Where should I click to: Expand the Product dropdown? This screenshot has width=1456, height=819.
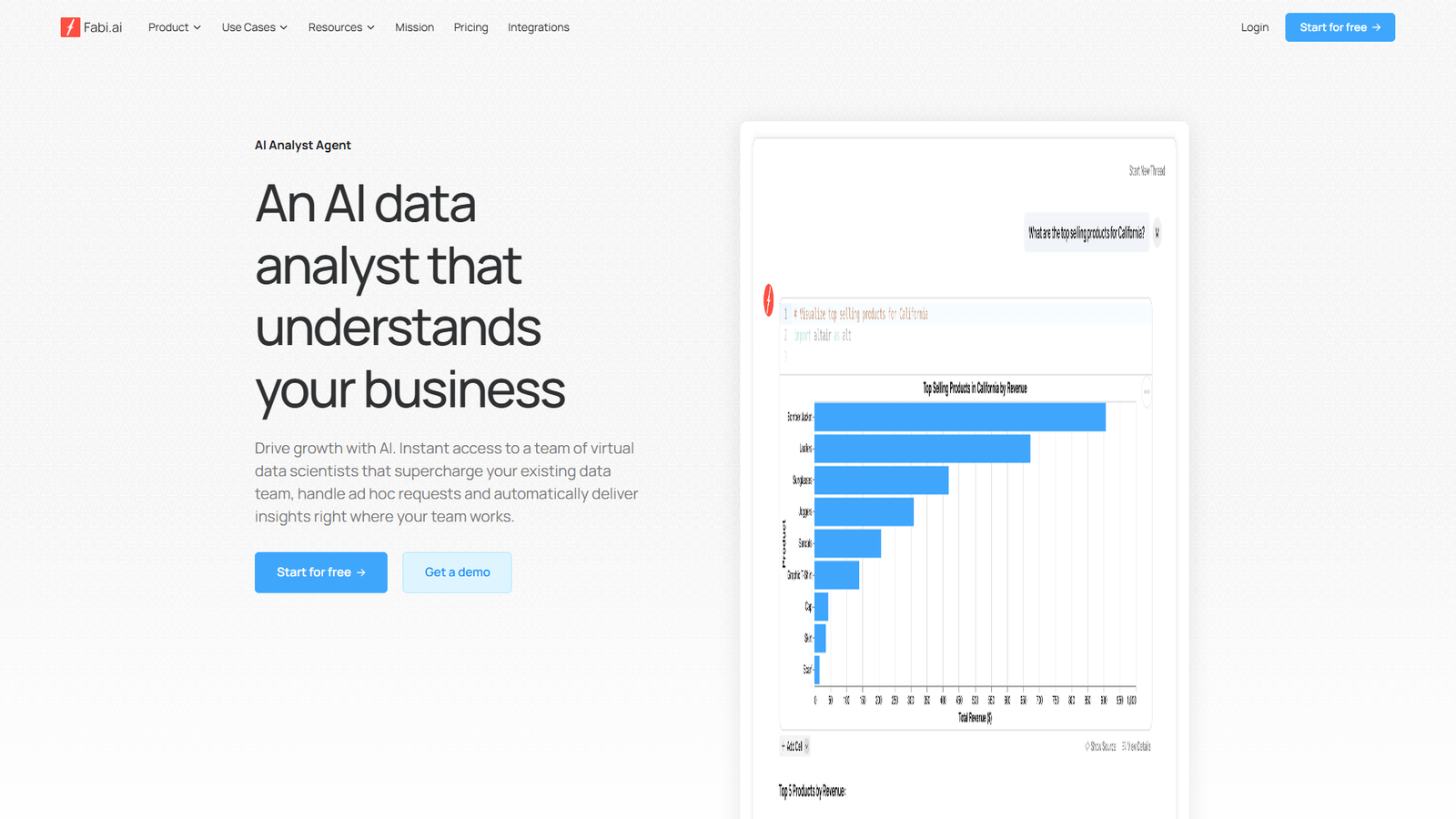(174, 27)
